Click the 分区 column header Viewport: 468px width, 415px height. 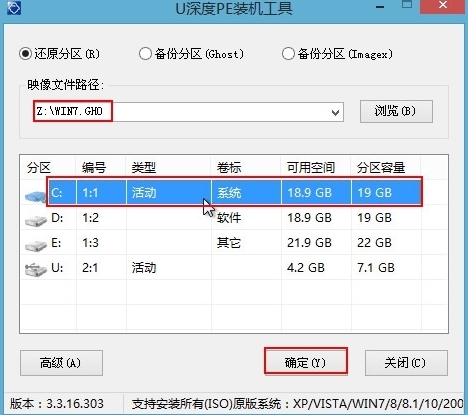click(x=39, y=168)
